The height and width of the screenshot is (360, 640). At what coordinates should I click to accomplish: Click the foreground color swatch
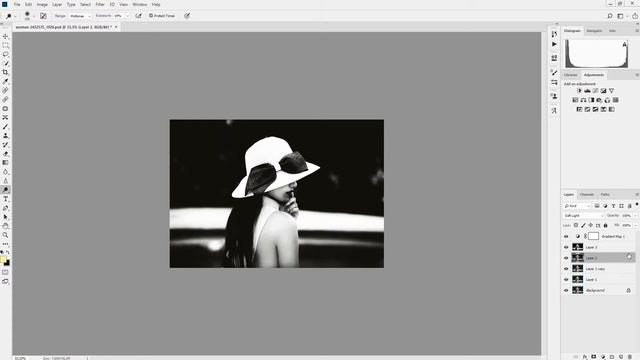3,260
